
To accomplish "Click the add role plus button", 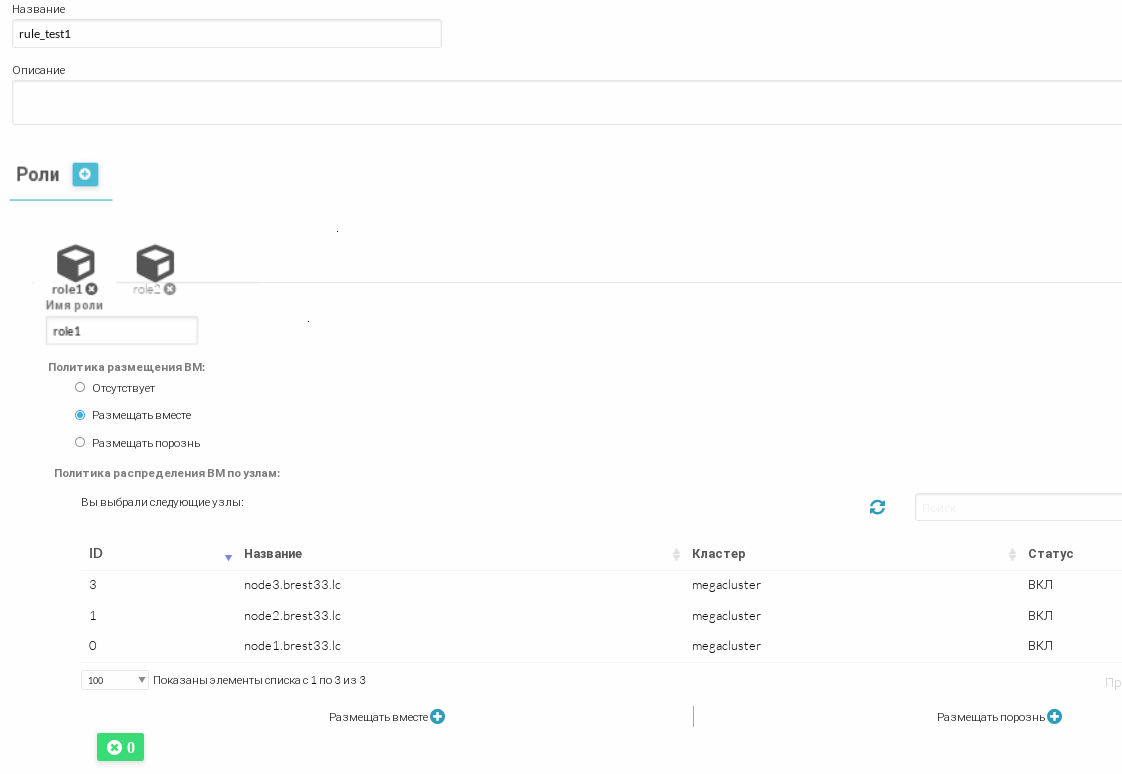I will point(85,174).
